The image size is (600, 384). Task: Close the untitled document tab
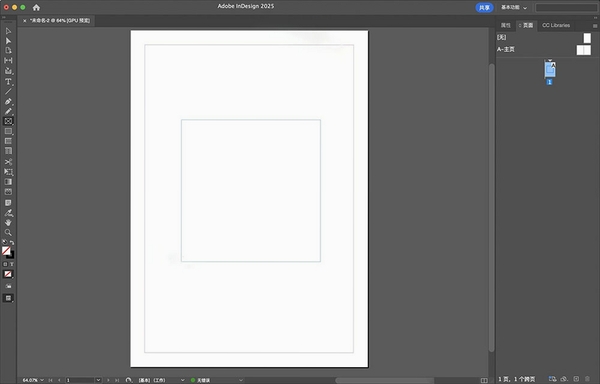click(x=24, y=21)
